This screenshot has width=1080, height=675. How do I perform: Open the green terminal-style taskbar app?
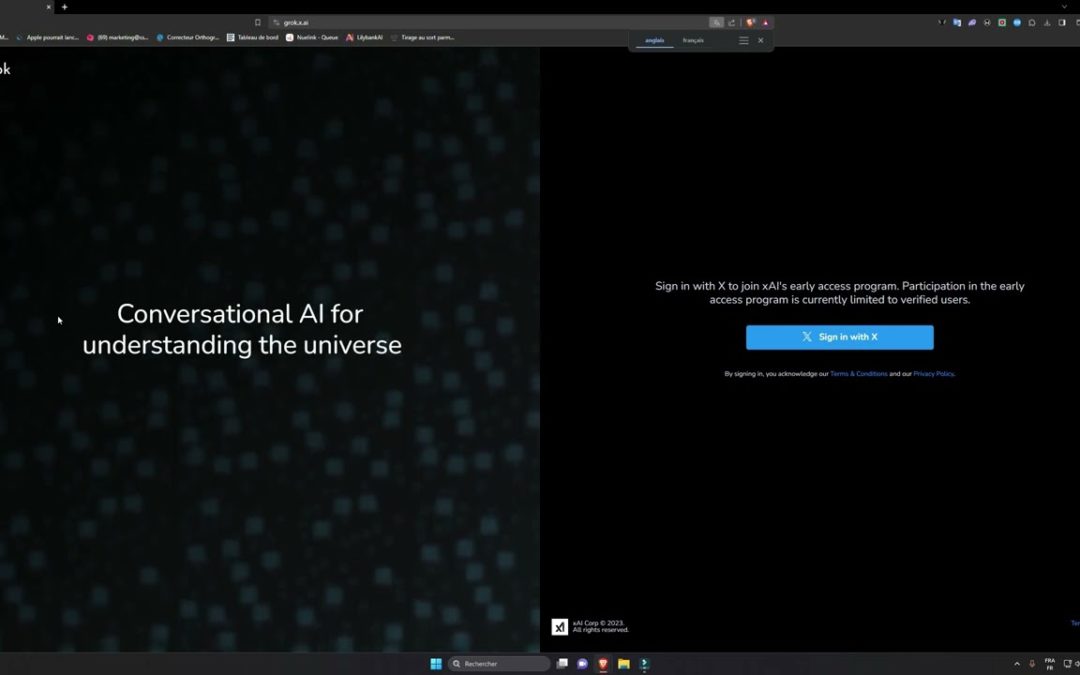point(644,664)
